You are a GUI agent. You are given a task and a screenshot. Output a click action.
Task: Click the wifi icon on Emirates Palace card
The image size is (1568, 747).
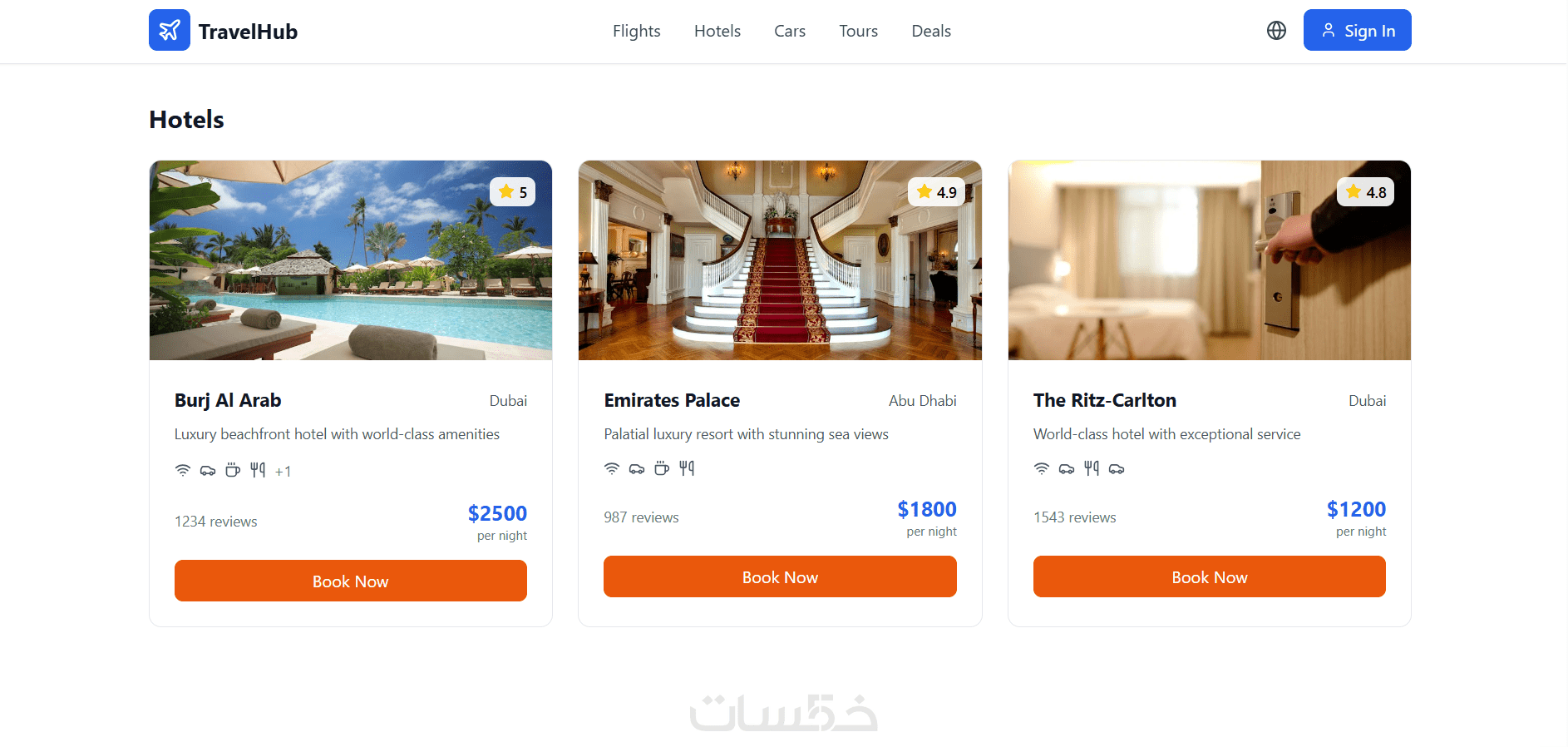click(x=612, y=468)
